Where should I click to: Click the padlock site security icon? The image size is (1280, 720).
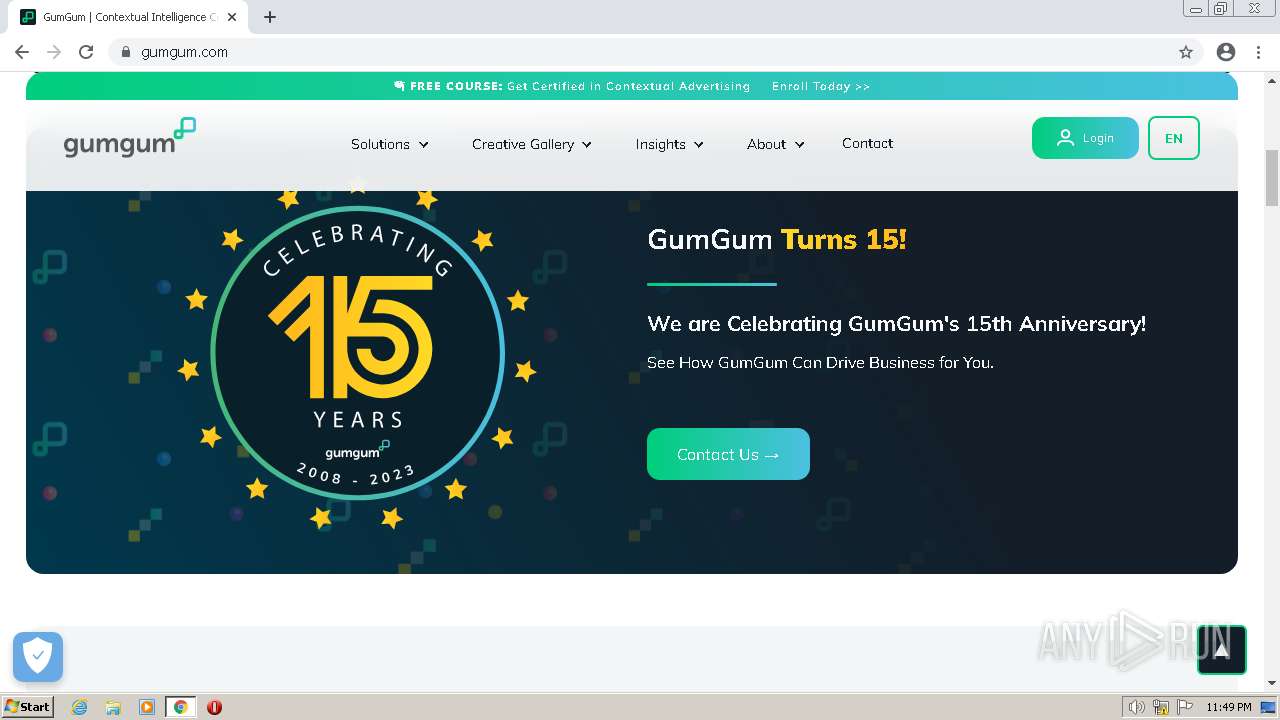pos(125,52)
